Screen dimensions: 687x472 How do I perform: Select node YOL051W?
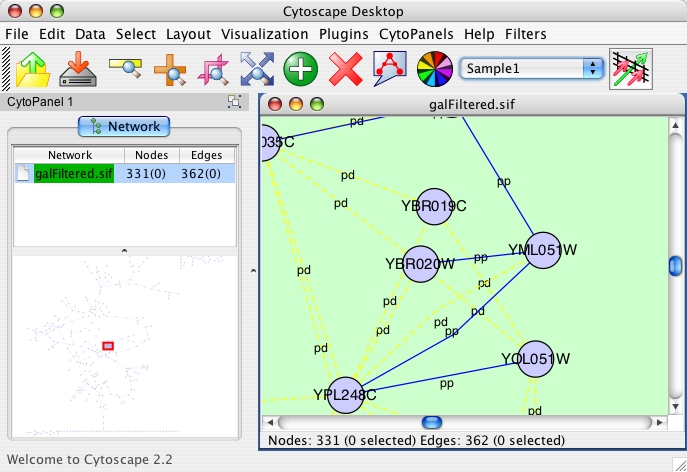535,359
